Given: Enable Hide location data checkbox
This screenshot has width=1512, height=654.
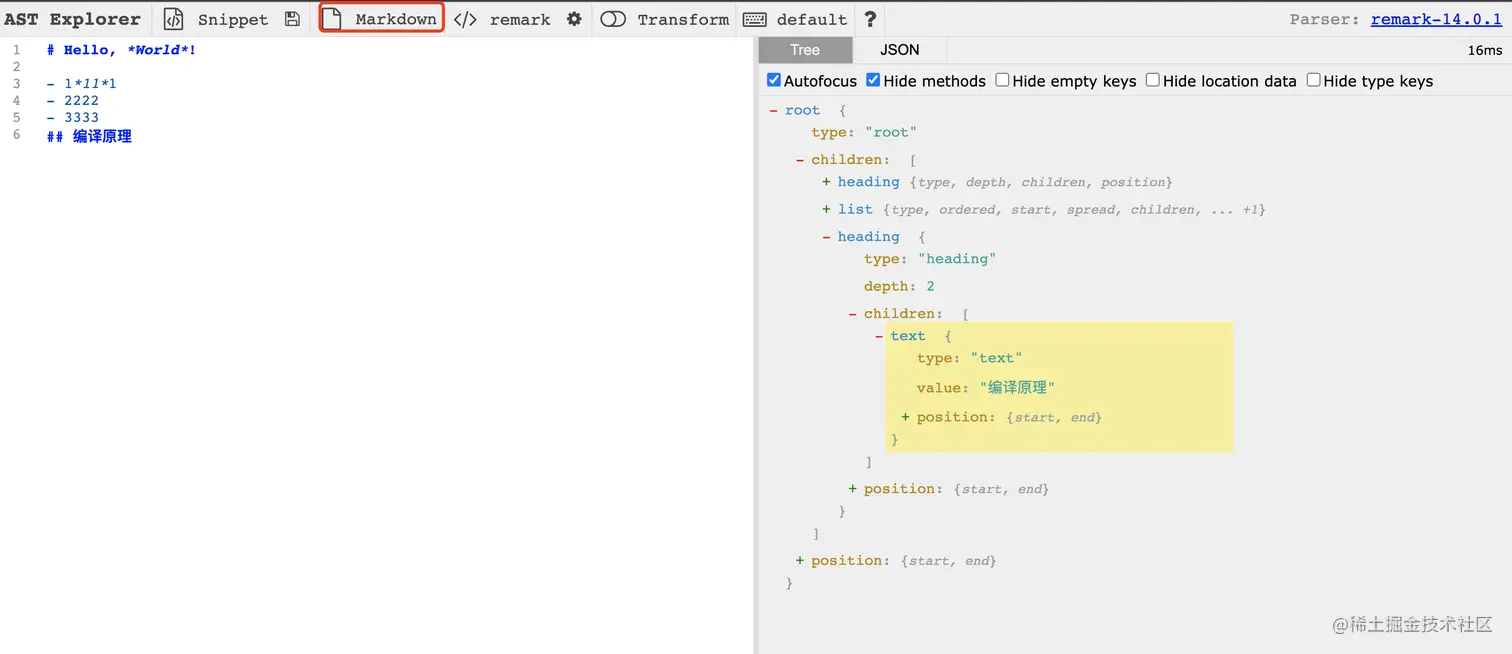Looking at the screenshot, I should [1153, 80].
